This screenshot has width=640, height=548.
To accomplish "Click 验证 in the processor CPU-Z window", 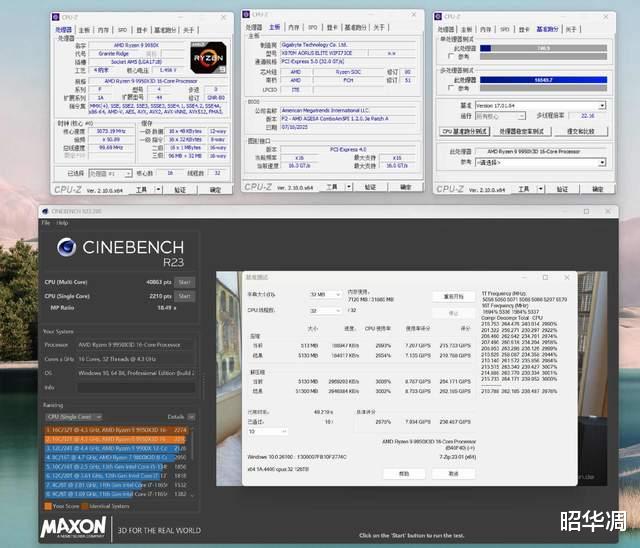I will [180, 190].
